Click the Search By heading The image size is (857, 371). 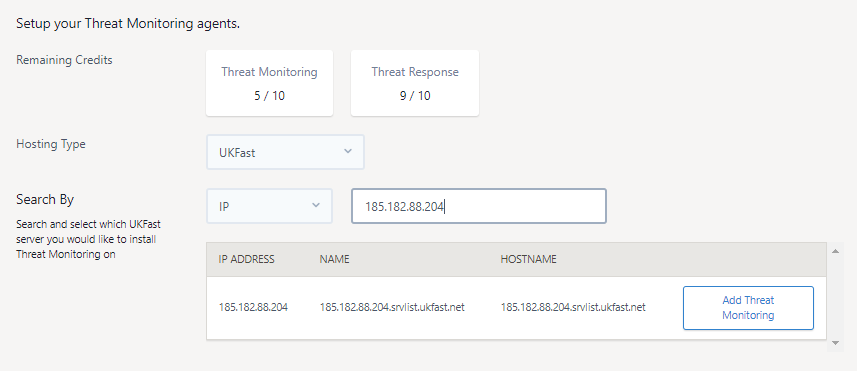pos(45,199)
